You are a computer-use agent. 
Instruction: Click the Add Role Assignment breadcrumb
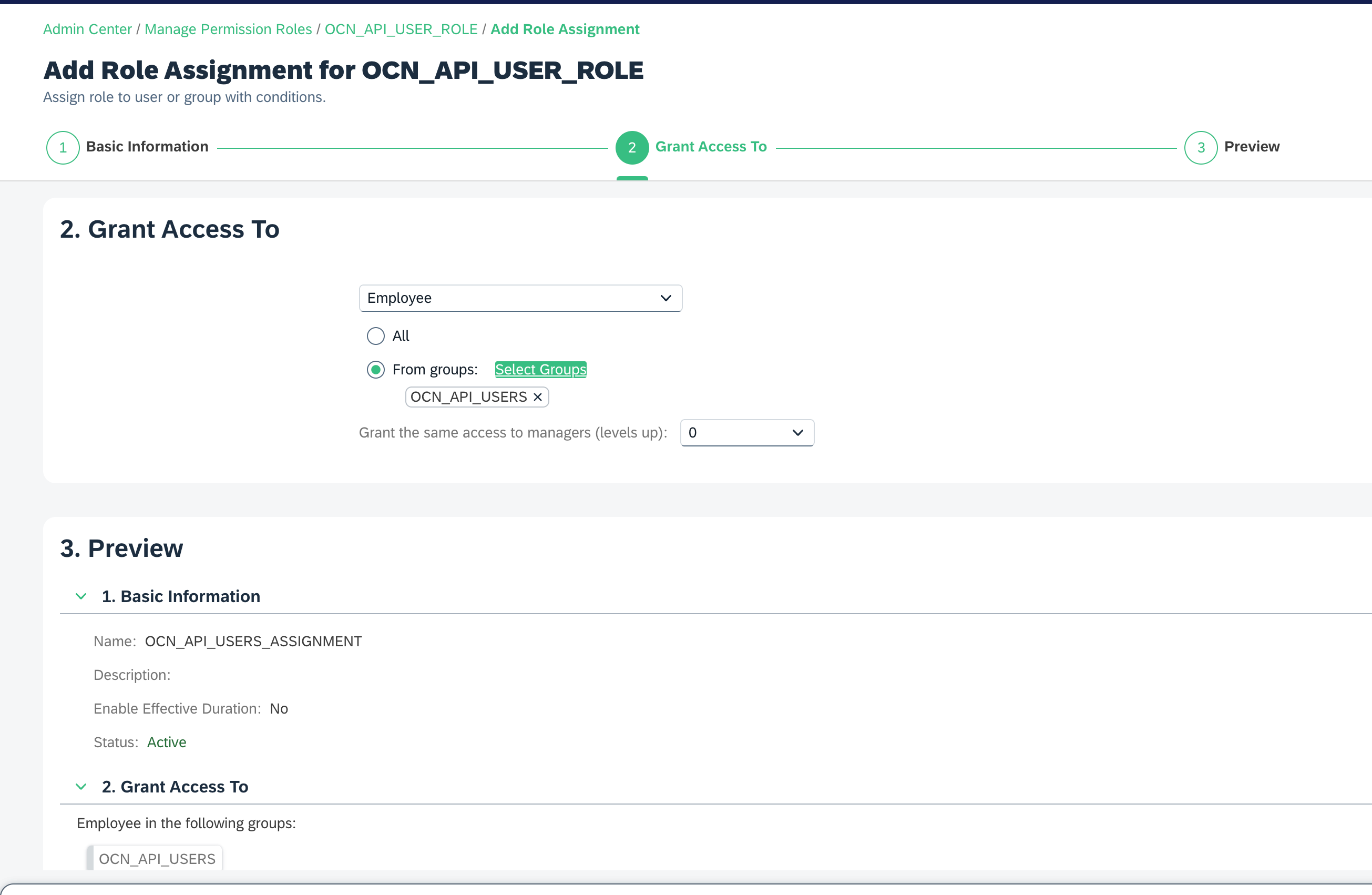tap(565, 29)
